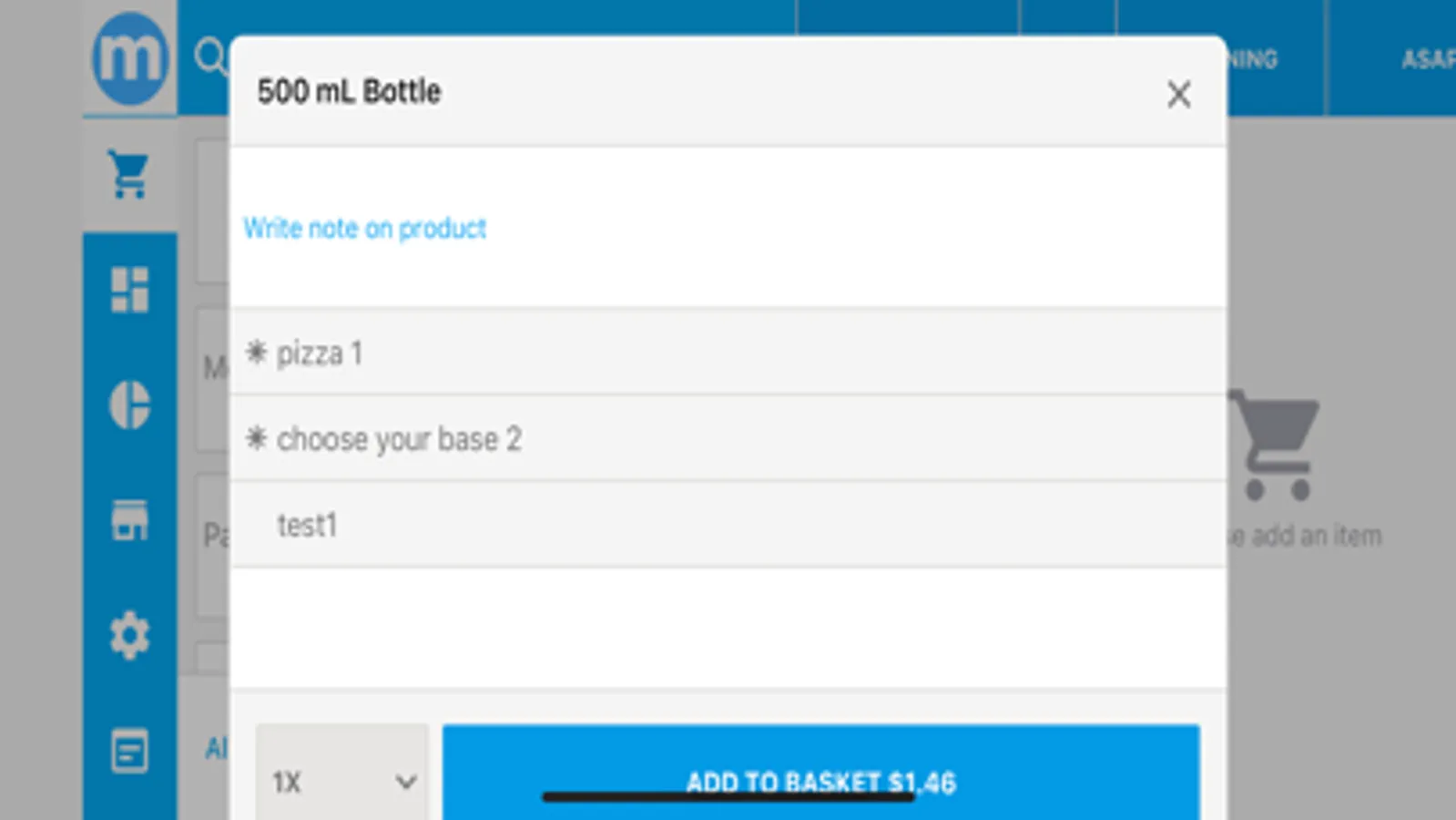
Task: Open the settings gear sidebar icon
Action: coord(129,635)
